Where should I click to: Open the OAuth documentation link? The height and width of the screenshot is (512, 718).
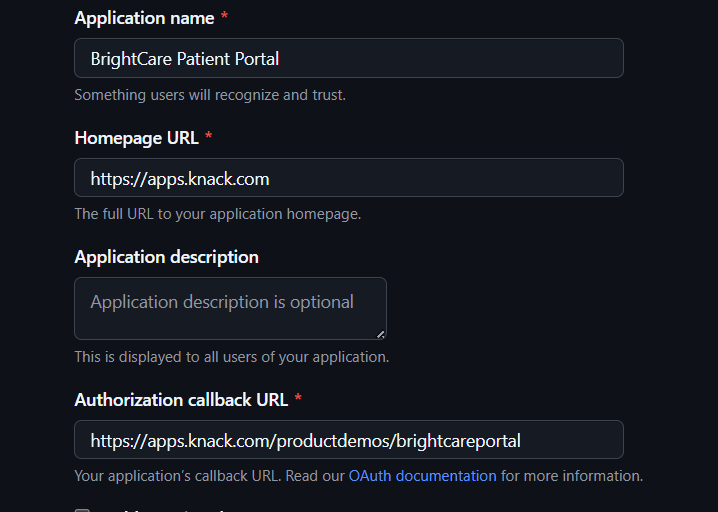[x=422, y=476]
